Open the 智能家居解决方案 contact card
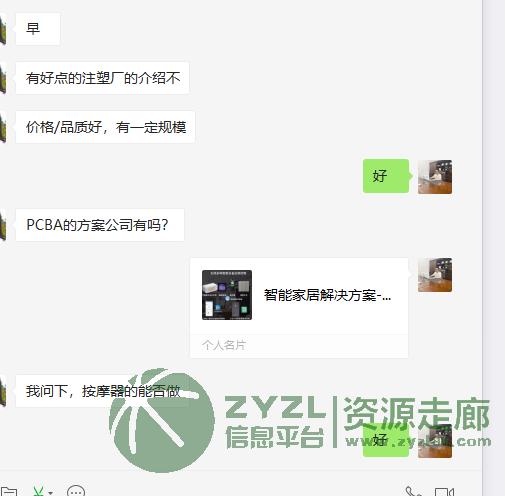This screenshot has width=505, height=496. pyautogui.click(x=299, y=308)
